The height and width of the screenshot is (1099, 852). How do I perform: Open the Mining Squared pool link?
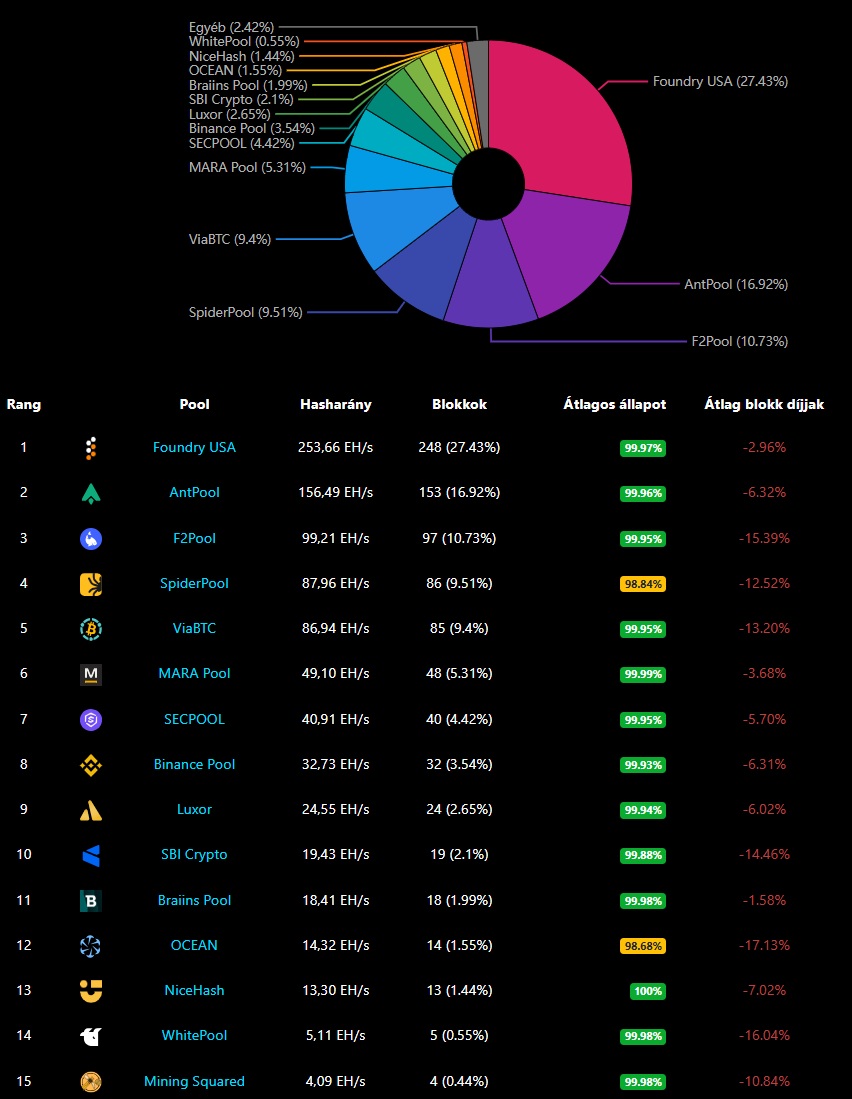(194, 1081)
